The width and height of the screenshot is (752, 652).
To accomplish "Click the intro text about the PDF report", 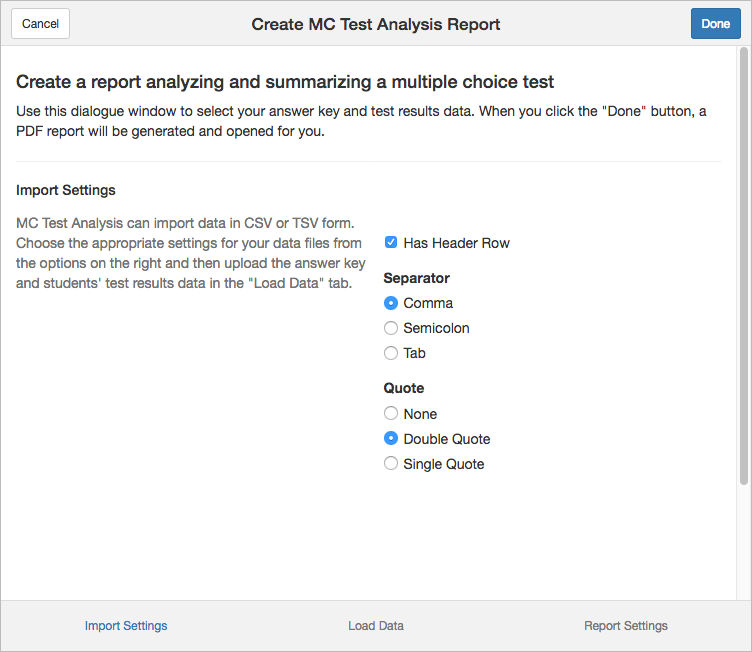I will pyautogui.click(x=361, y=121).
